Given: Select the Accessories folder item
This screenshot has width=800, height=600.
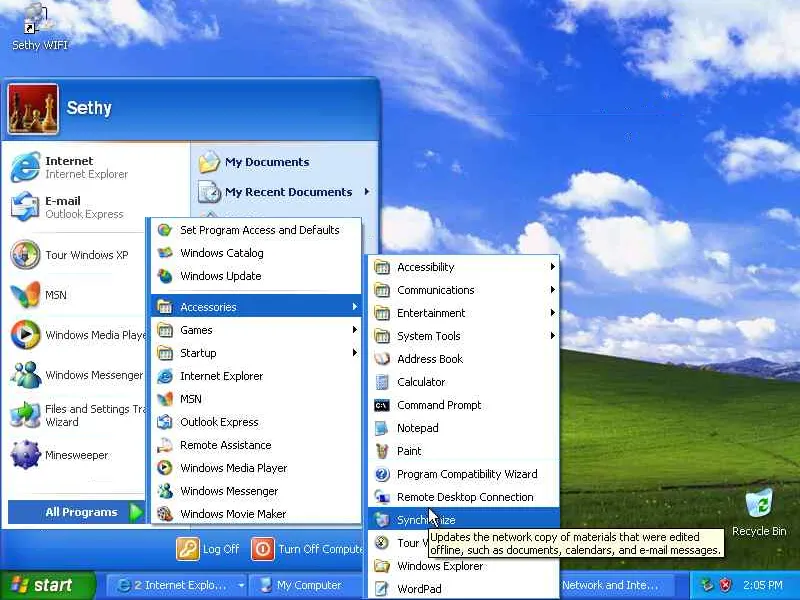Looking at the screenshot, I should pyautogui.click(x=256, y=307).
